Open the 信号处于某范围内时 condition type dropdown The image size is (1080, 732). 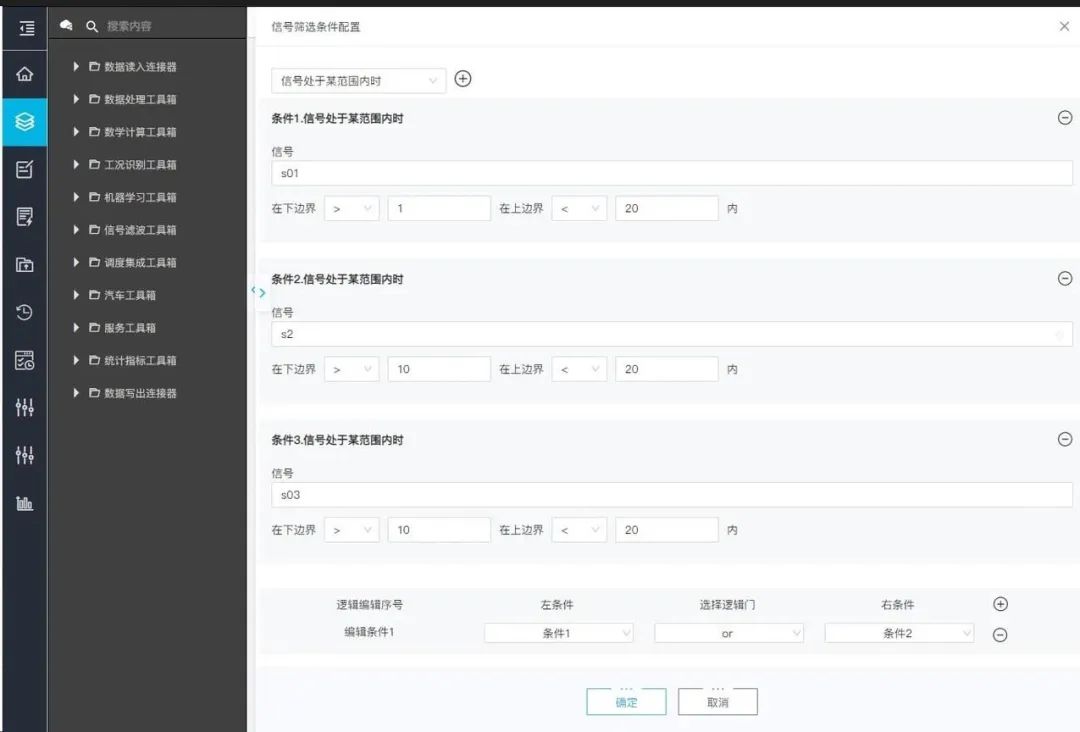pos(358,80)
